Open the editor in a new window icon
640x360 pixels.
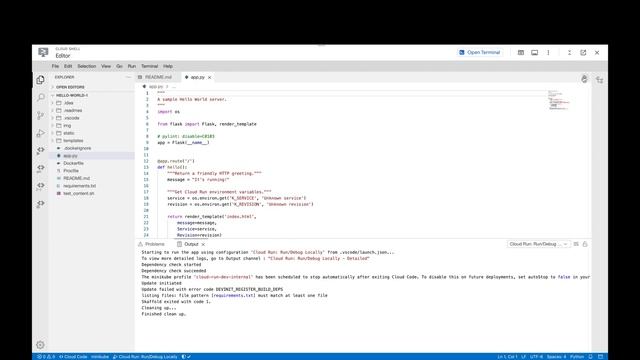pyautogui.click(x=583, y=53)
